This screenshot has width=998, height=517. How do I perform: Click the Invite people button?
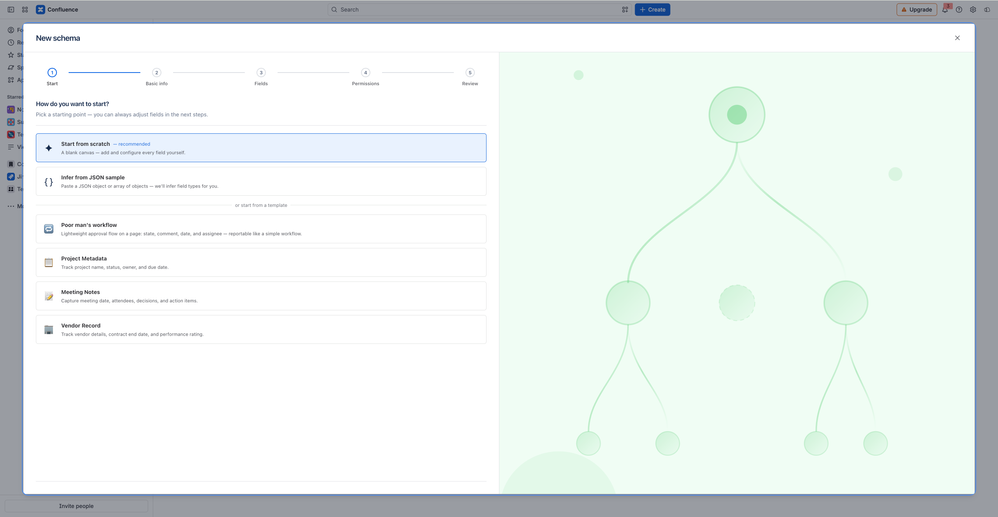(x=76, y=506)
